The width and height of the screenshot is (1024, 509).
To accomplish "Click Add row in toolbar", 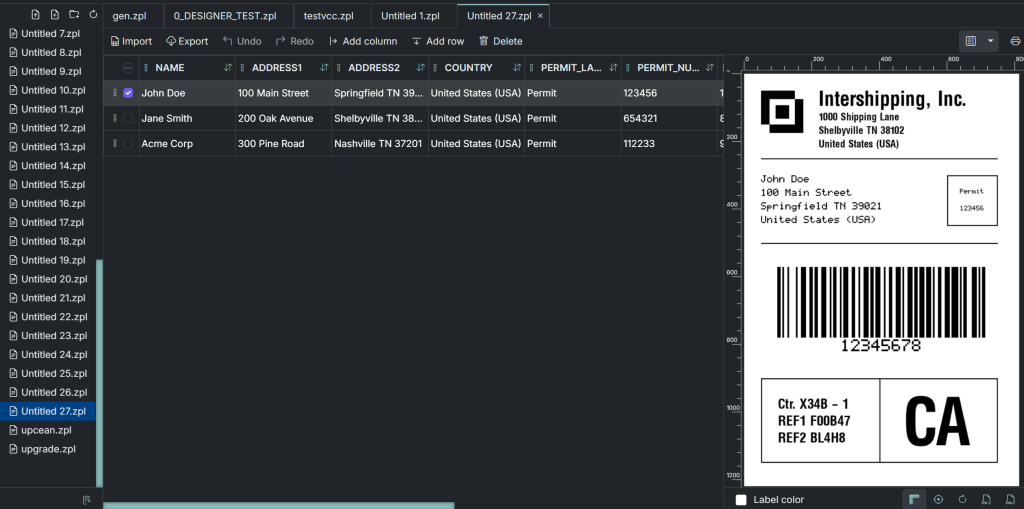I will tap(438, 41).
